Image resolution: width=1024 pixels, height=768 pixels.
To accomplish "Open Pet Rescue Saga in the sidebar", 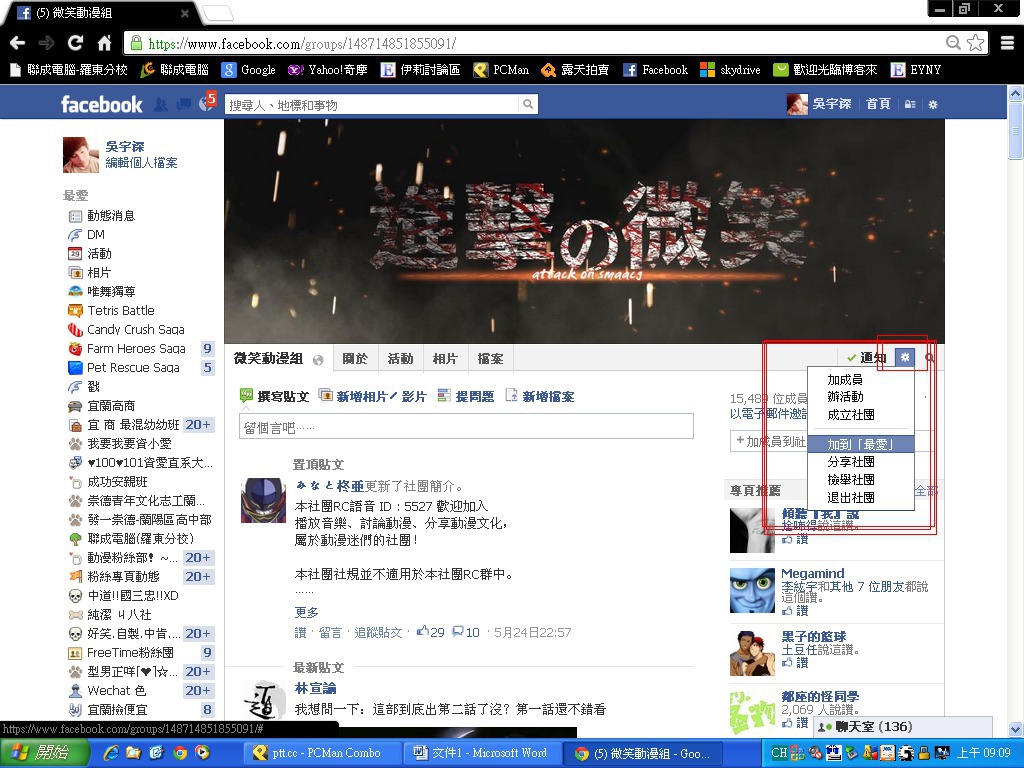I will click(x=124, y=367).
